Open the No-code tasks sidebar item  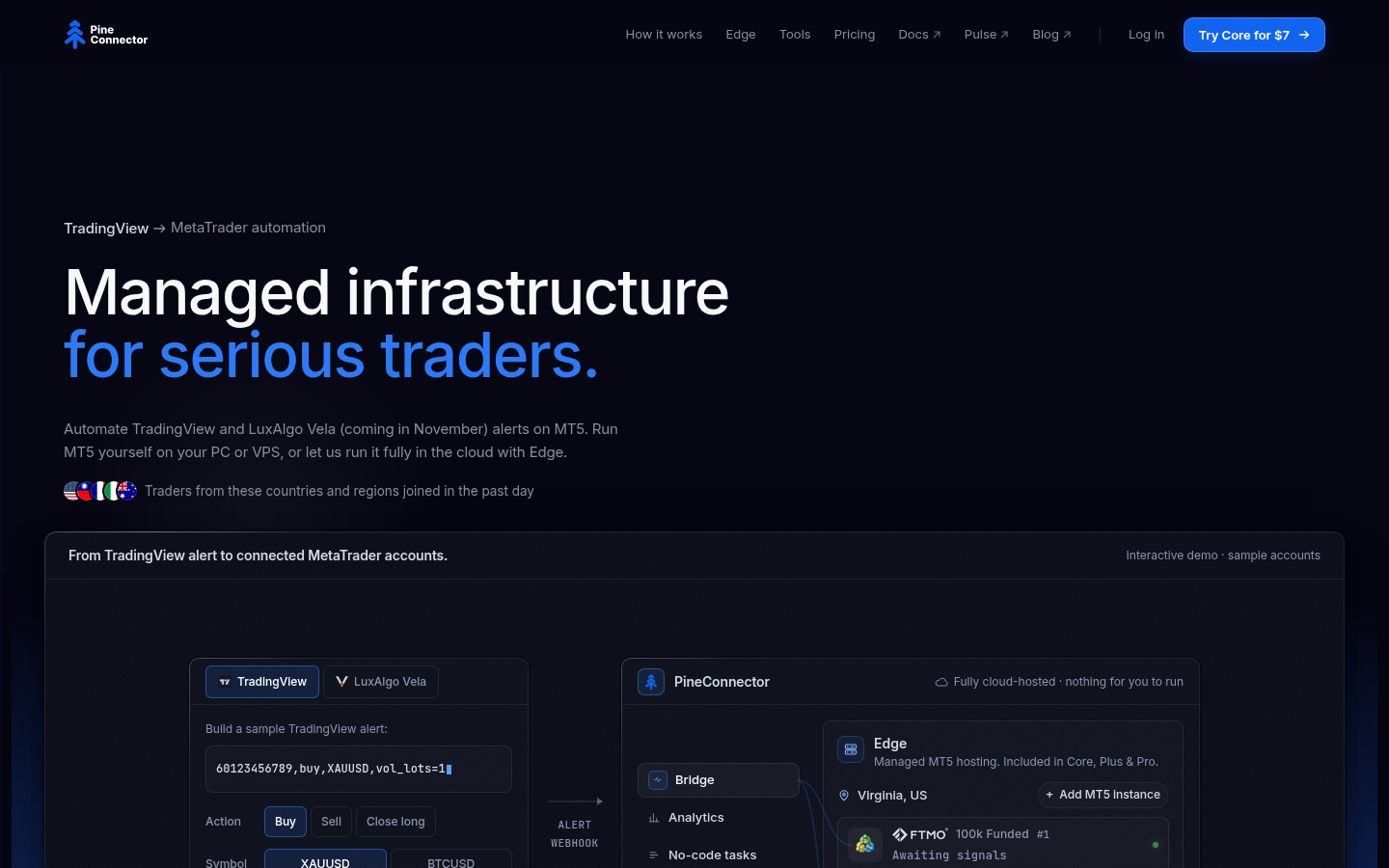tap(719, 855)
